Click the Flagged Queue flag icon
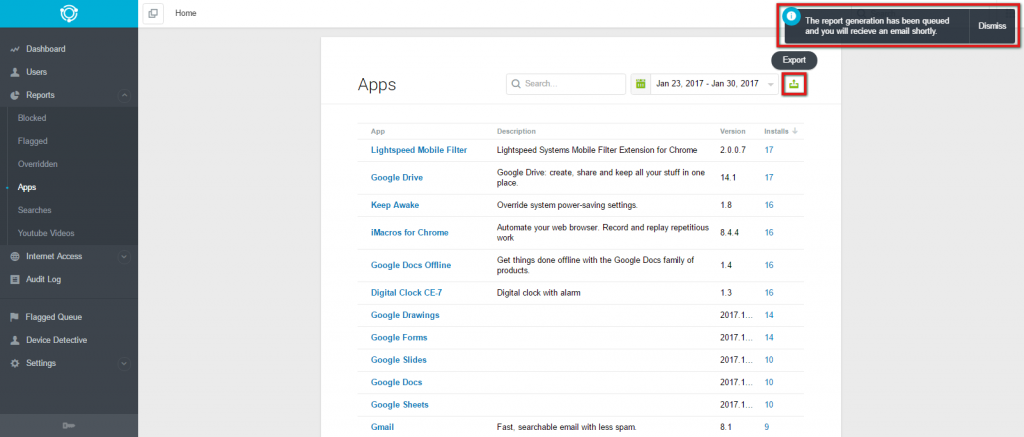Image resolution: width=1024 pixels, height=437 pixels. (x=15, y=317)
